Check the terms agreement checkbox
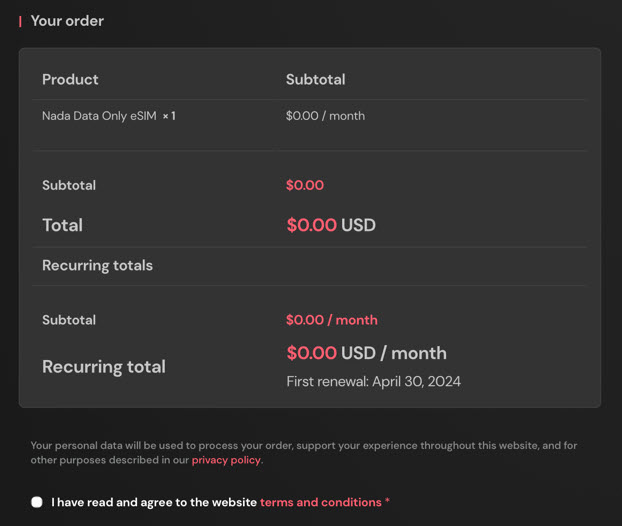This screenshot has height=526, width=622. click(37, 502)
